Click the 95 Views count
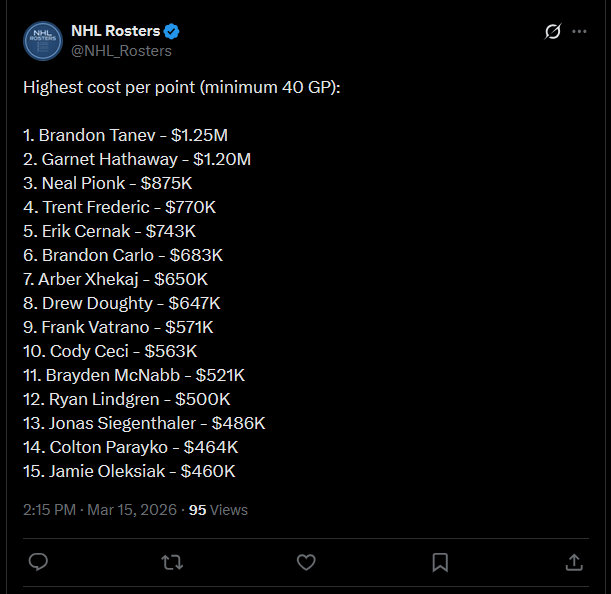Viewport: 611px width, 594px height. (218, 510)
